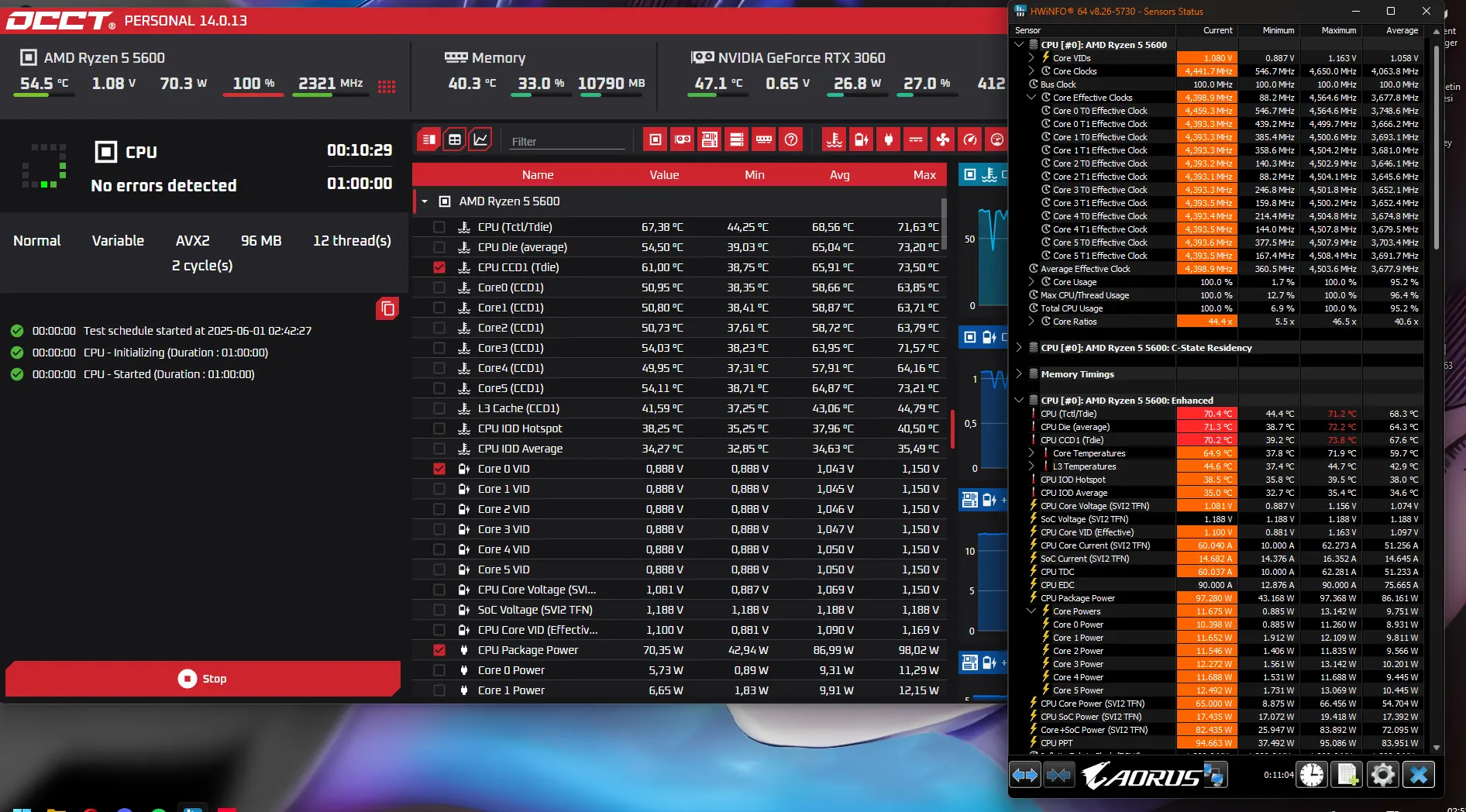The height and width of the screenshot is (812, 1466).
Task: Filter sensors by unknown (question mark) icon
Action: tap(791, 139)
